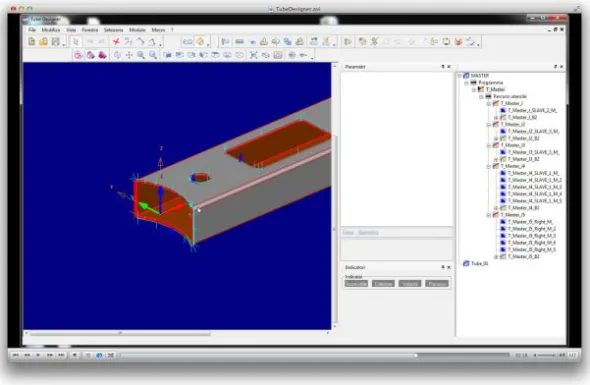This screenshot has width=590, height=385.
Task: Click the red coordinate axes icon
Action: (x=116, y=41)
